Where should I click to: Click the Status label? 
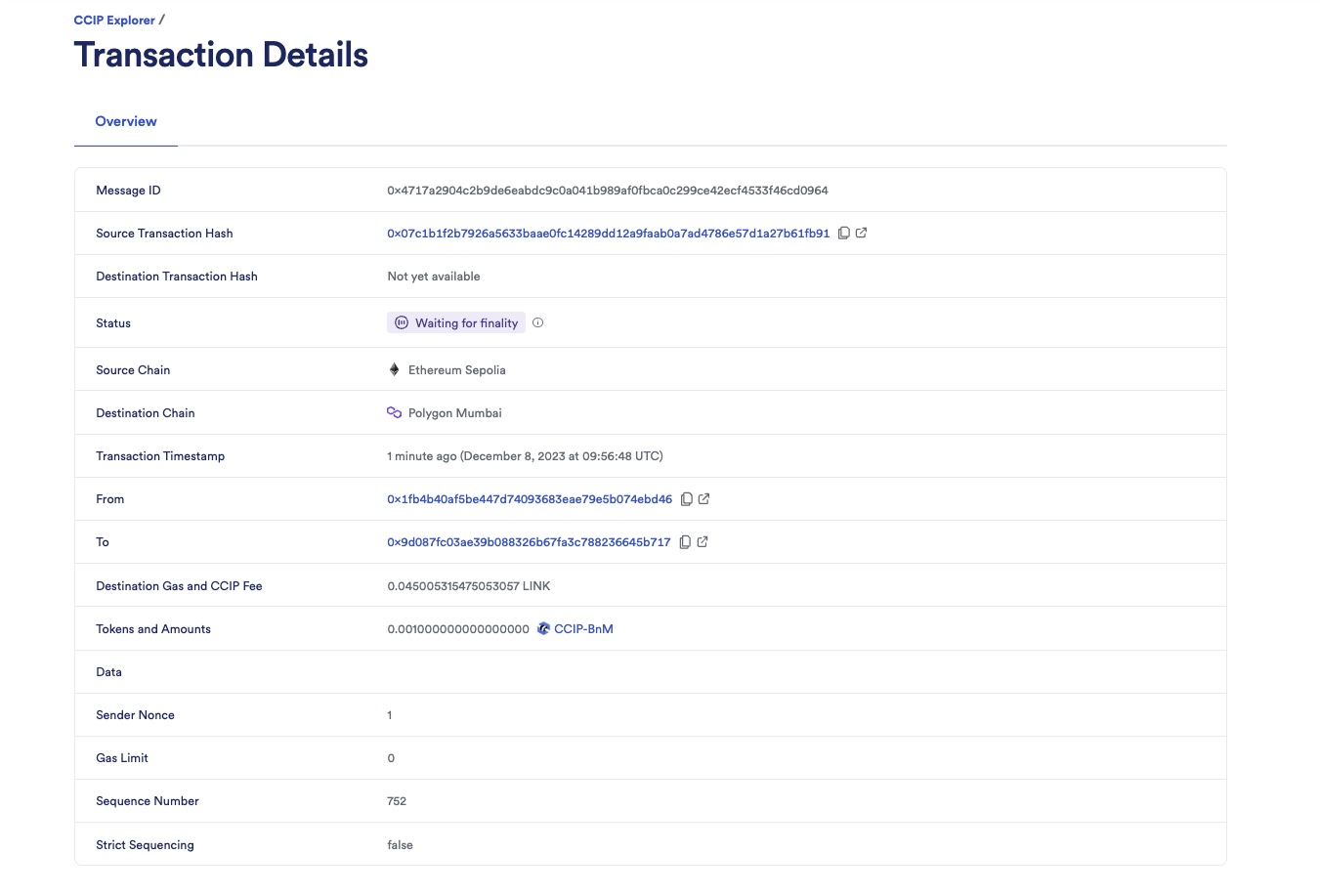tap(113, 323)
